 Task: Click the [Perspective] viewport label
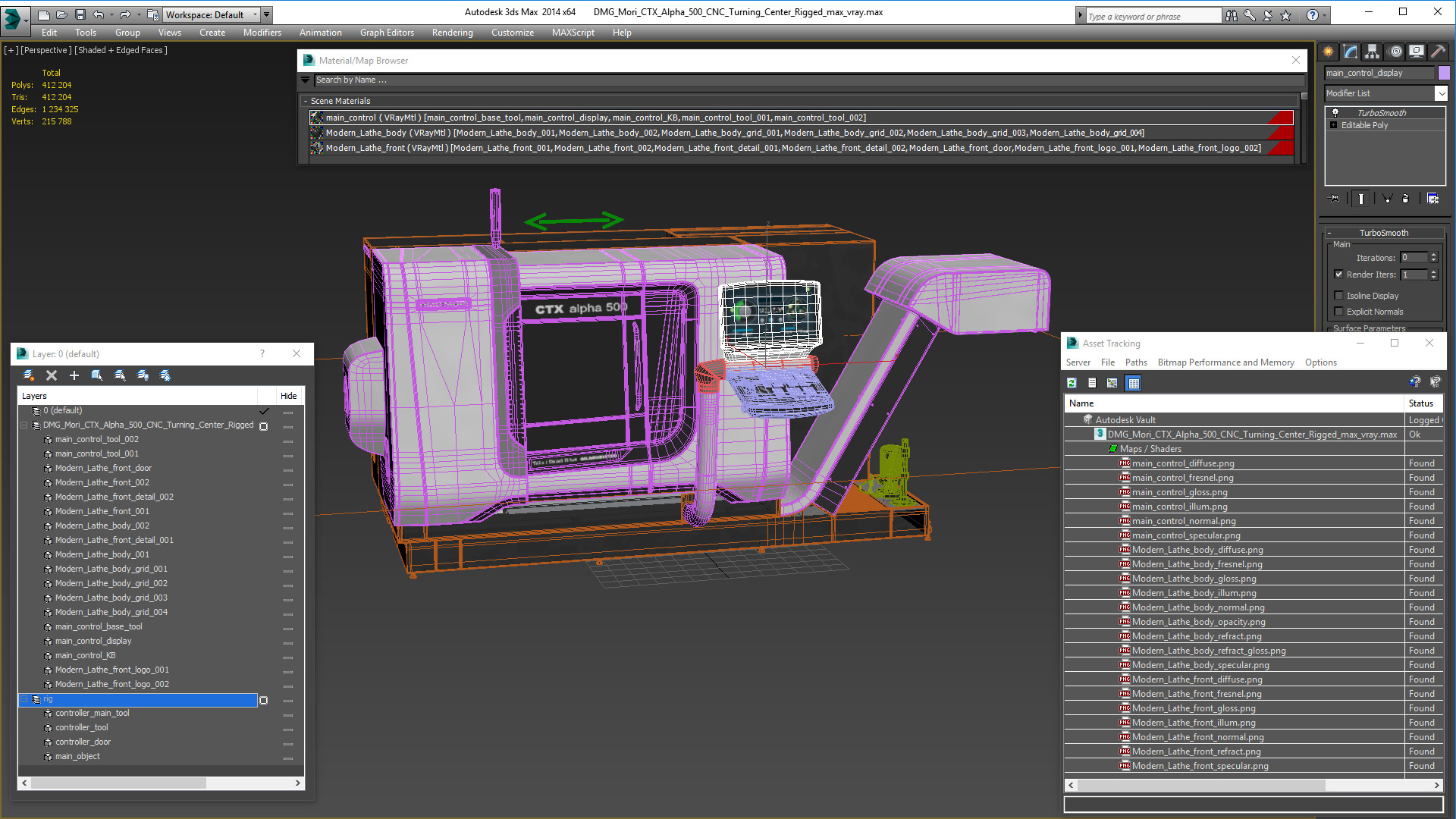(46, 50)
